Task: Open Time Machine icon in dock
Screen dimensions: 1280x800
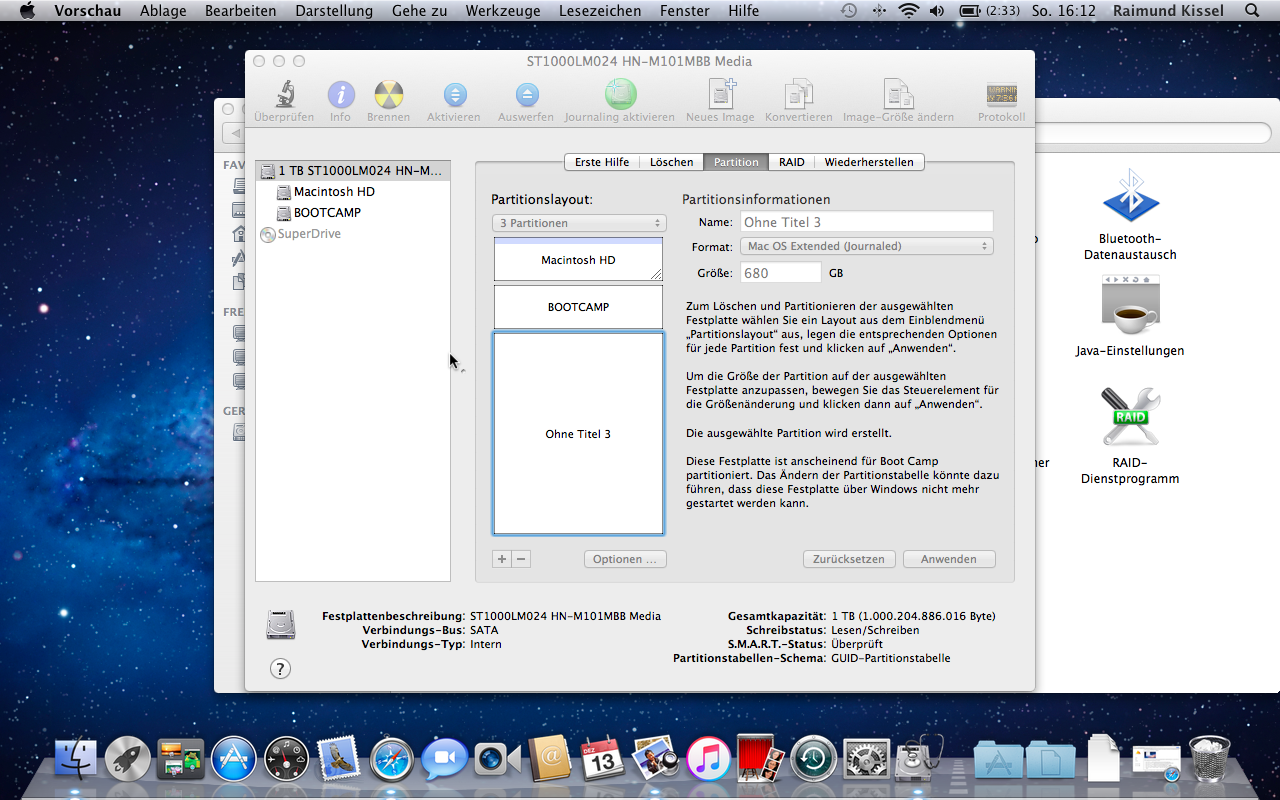Action: click(813, 759)
